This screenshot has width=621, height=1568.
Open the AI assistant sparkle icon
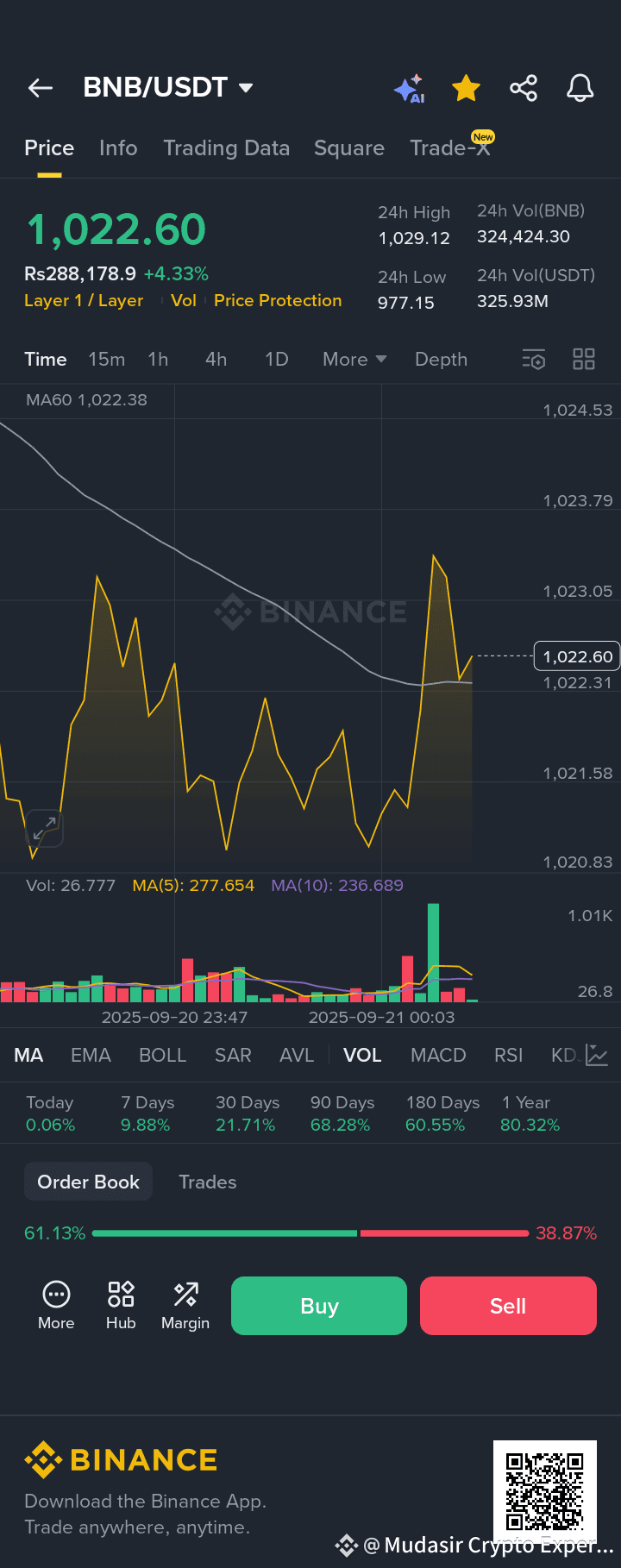409,88
